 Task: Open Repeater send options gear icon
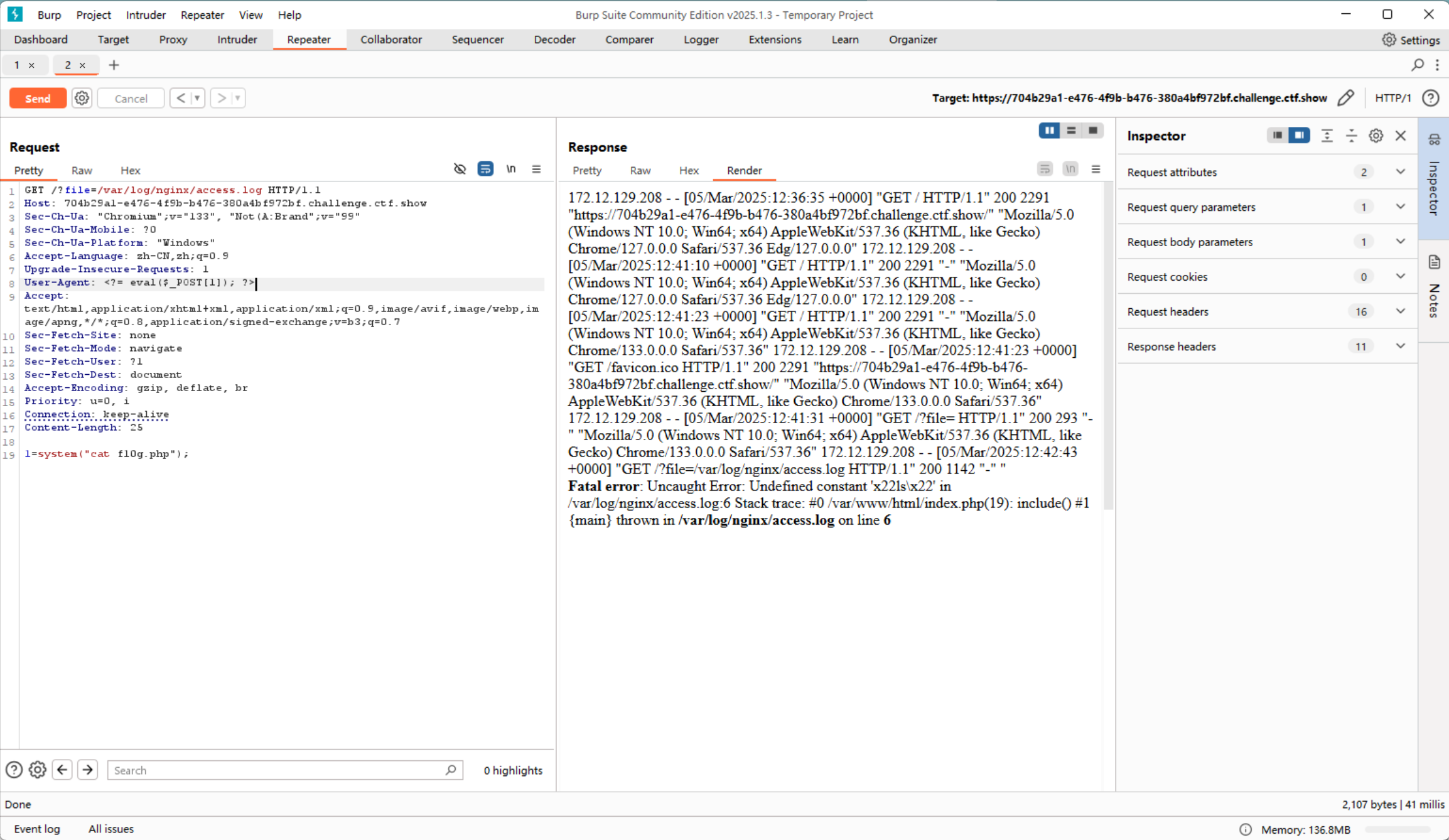(x=82, y=98)
